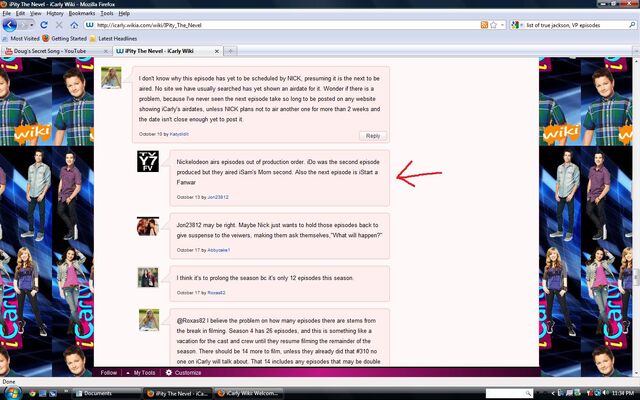Open the History menu
The height and width of the screenshot is (400, 640).
click(55, 13)
